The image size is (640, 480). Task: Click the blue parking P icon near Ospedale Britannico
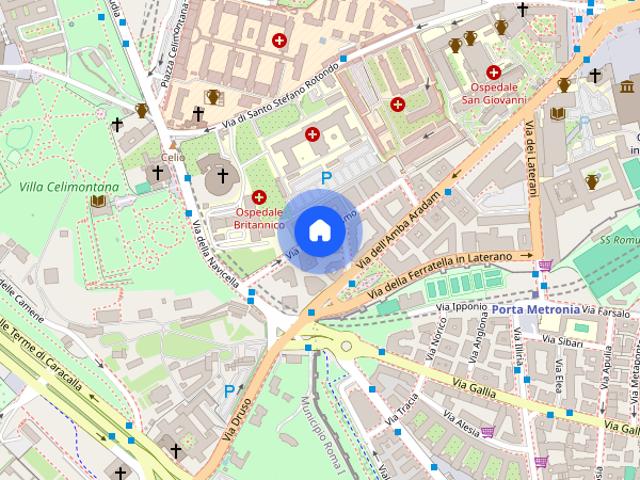click(x=326, y=178)
